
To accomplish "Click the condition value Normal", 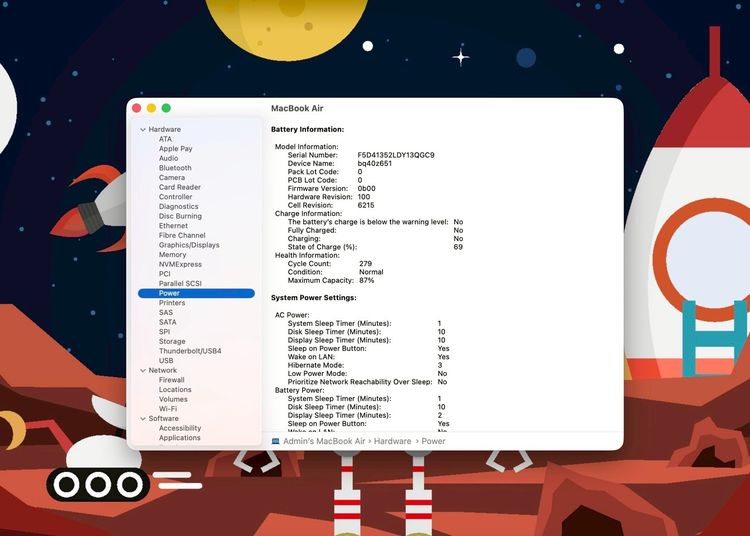I will click(371, 272).
